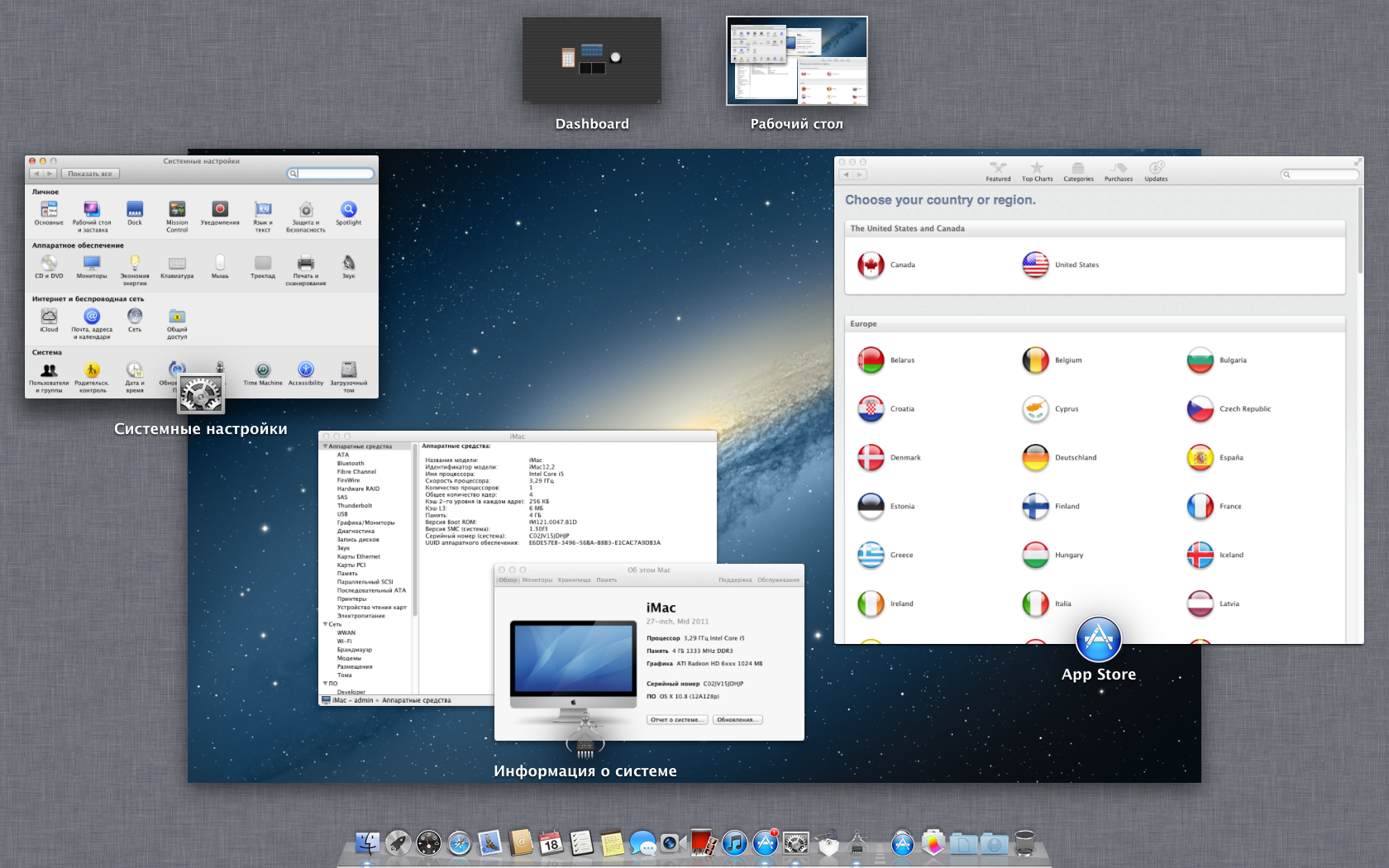This screenshot has height=868, width=1389.
Task: Open the iCloud preference pane
Action: point(49,321)
